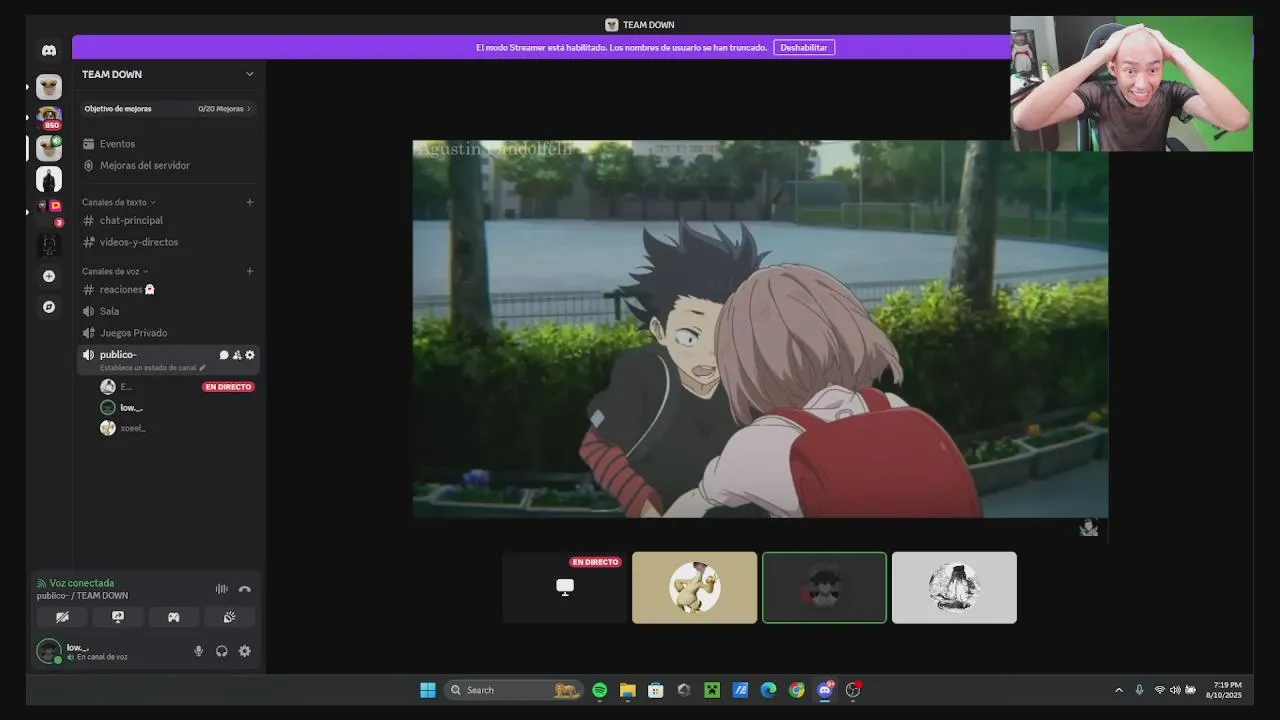Select the green-outlined participant tile
Image resolution: width=1280 pixels, height=720 pixels.
[824, 587]
